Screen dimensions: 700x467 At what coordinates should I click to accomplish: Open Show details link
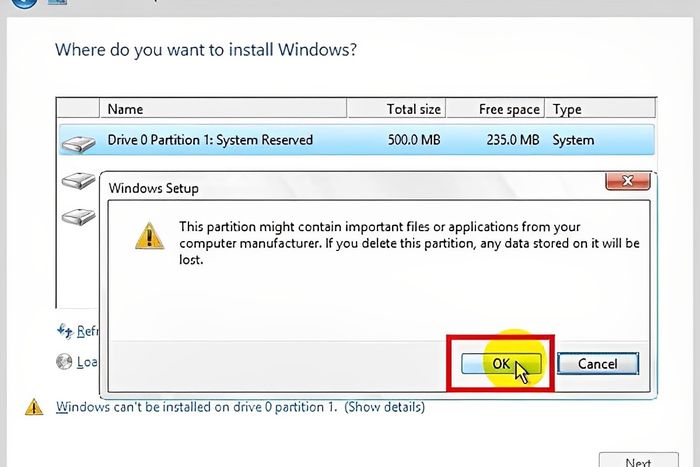[384, 407]
